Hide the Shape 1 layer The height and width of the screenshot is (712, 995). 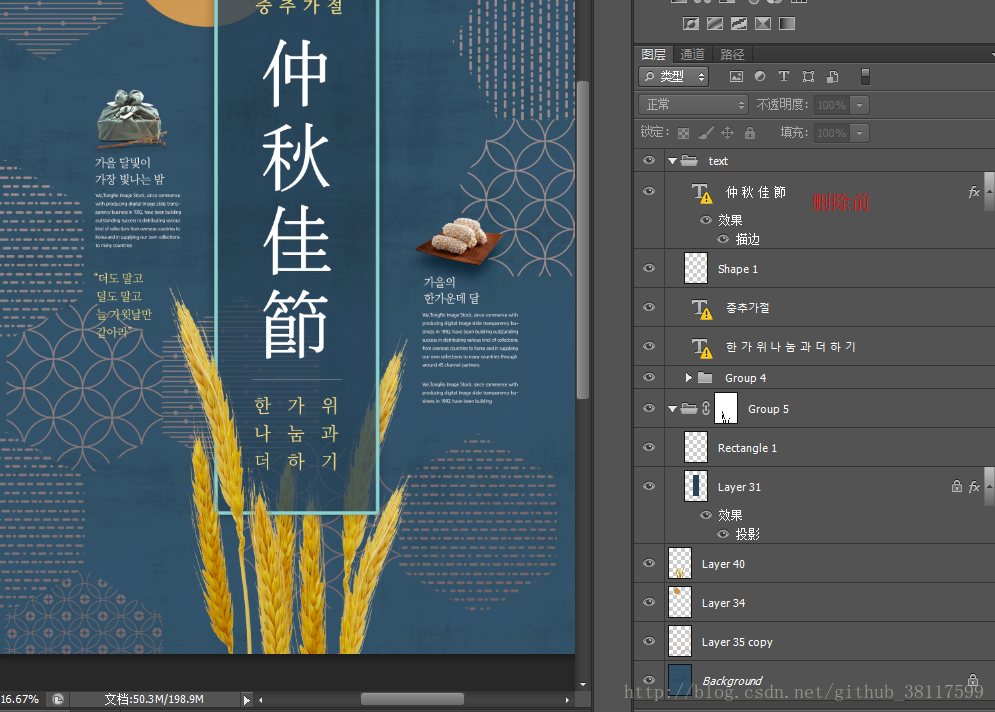pyautogui.click(x=649, y=268)
